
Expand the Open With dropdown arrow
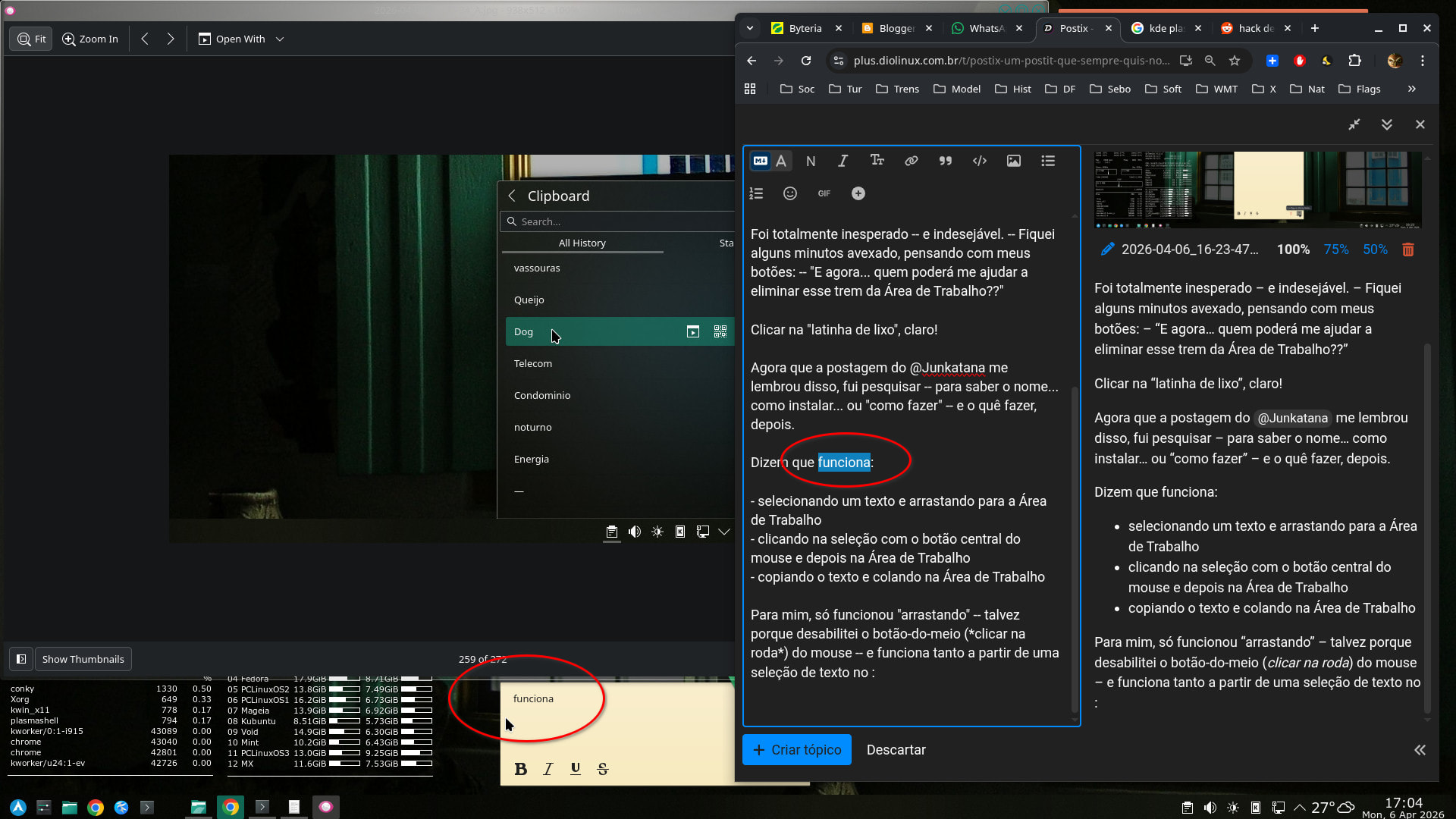click(280, 39)
